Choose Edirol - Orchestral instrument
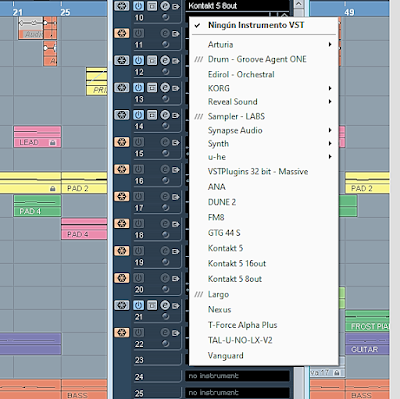Viewport: 400px width, 399px height. [241, 74]
